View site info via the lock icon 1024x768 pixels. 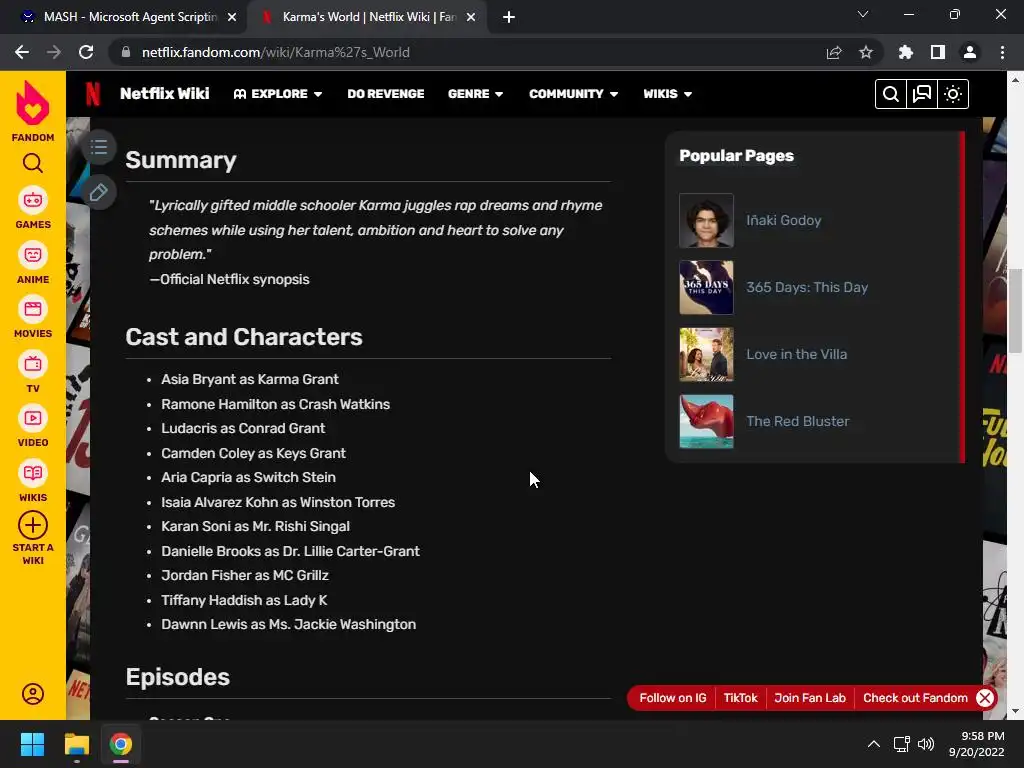(x=126, y=52)
